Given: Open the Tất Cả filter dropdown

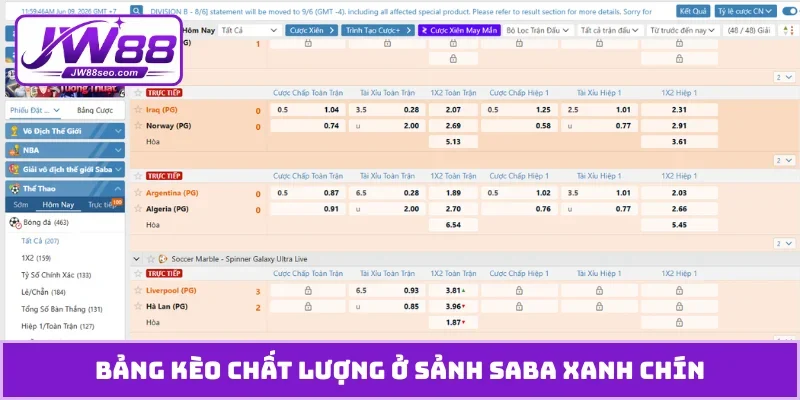Looking at the screenshot, I should pos(249,31).
